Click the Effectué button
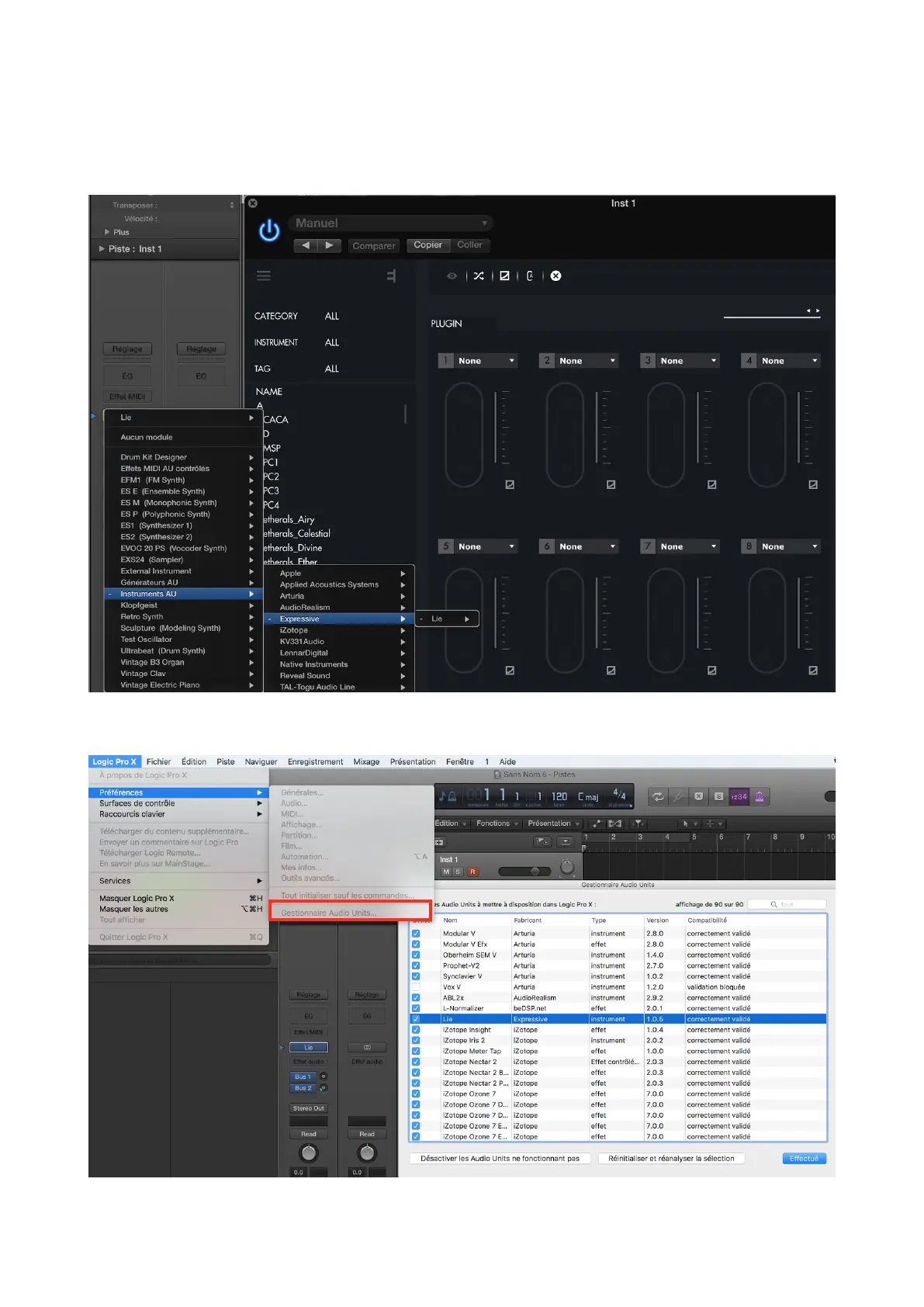The image size is (924, 1307). [x=804, y=1158]
